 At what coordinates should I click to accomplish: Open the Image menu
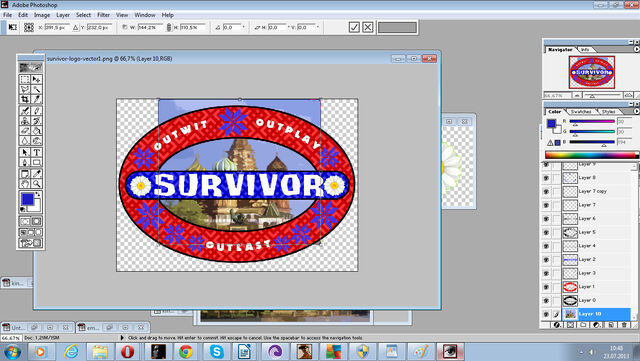point(42,15)
